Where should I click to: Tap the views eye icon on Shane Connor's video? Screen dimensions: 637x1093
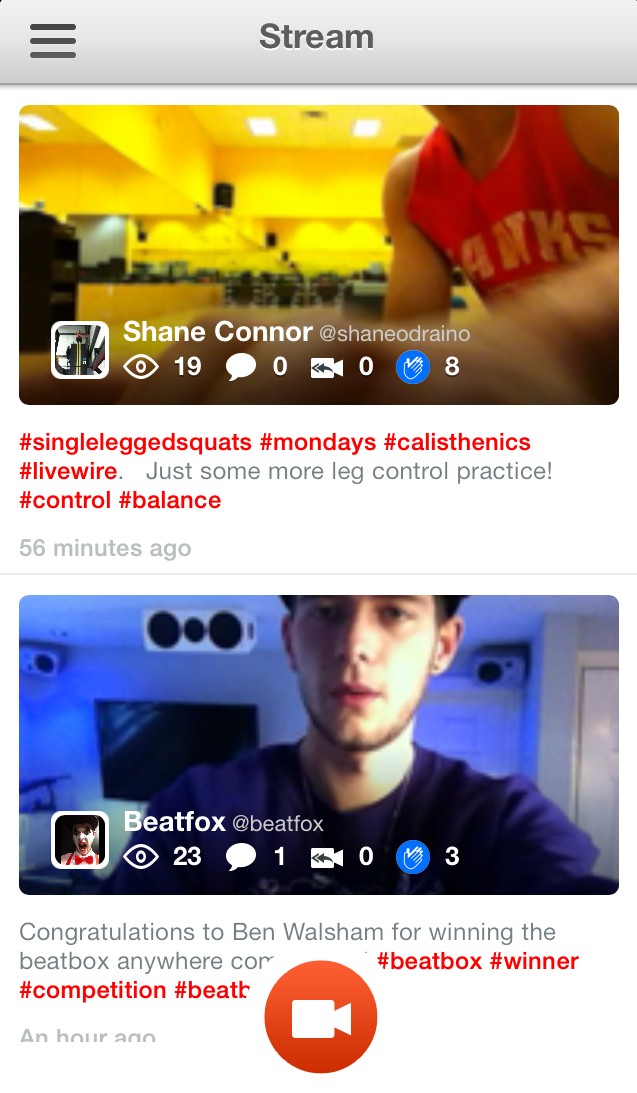[141, 368]
